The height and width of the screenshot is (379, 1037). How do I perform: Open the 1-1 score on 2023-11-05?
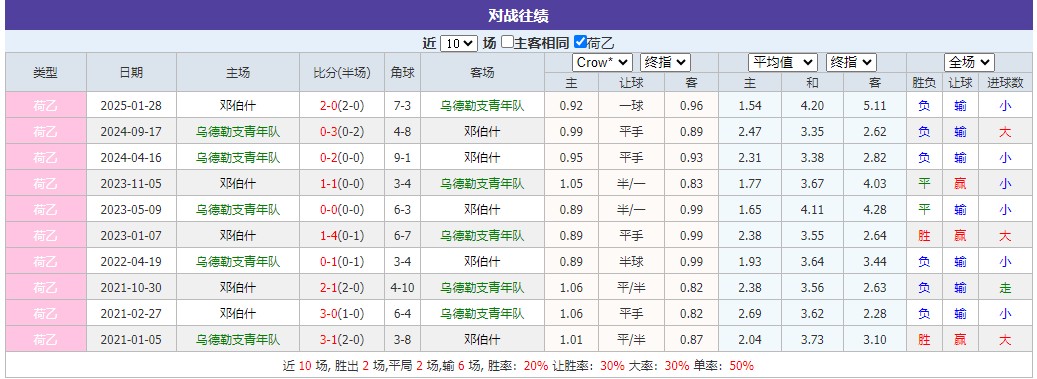pyautogui.click(x=329, y=183)
